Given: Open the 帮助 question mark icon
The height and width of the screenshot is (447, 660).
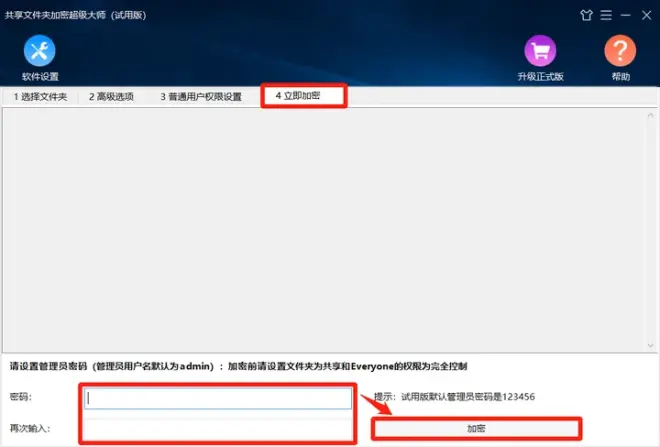Looking at the screenshot, I should pyautogui.click(x=620, y=51).
